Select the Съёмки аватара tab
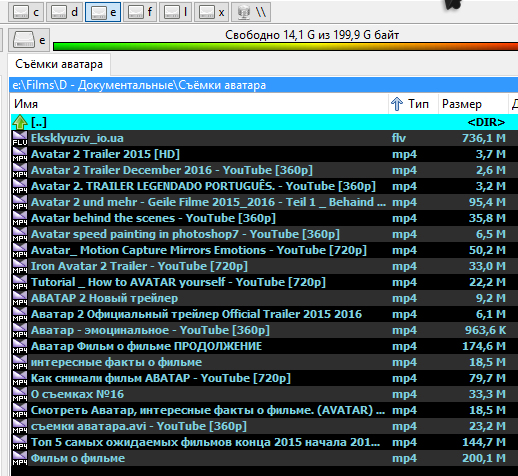 click(59, 64)
